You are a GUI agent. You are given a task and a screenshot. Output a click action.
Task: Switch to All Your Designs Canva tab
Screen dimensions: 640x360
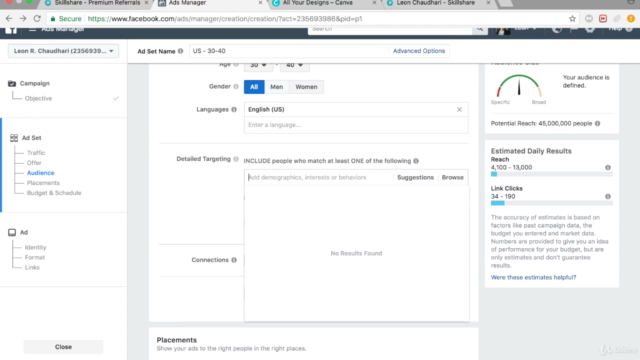[318, 3]
